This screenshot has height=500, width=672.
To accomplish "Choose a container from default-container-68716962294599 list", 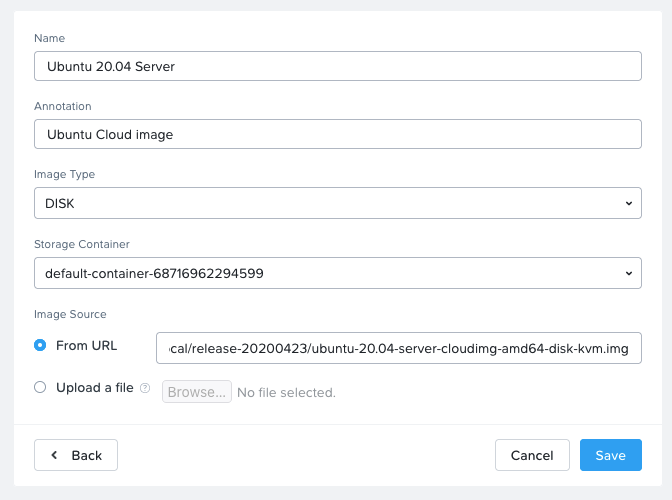I will [x=338, y=273].
